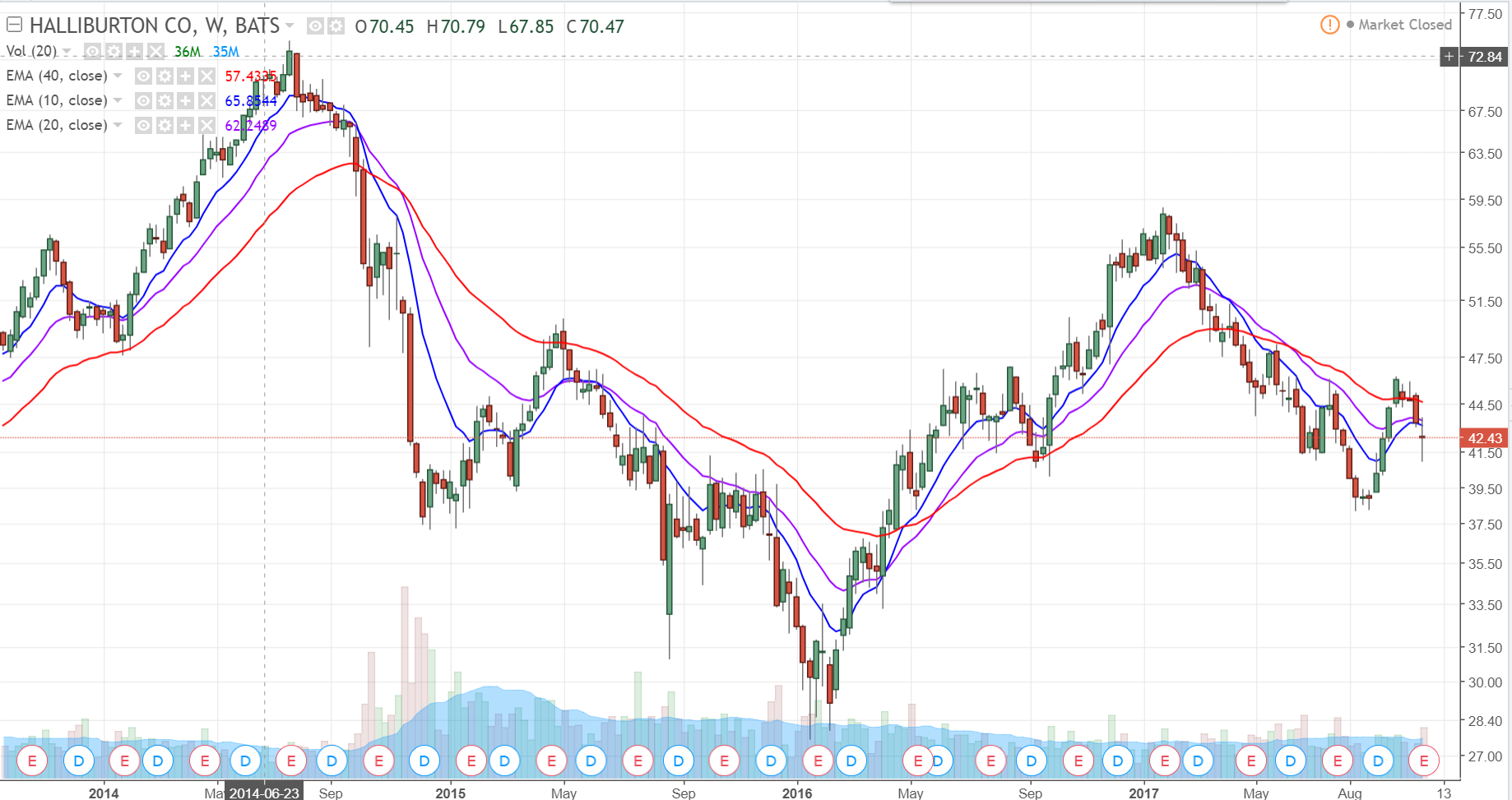
Task: Toggle visibility of the Halliburton main series
Action: coord(315,26)
